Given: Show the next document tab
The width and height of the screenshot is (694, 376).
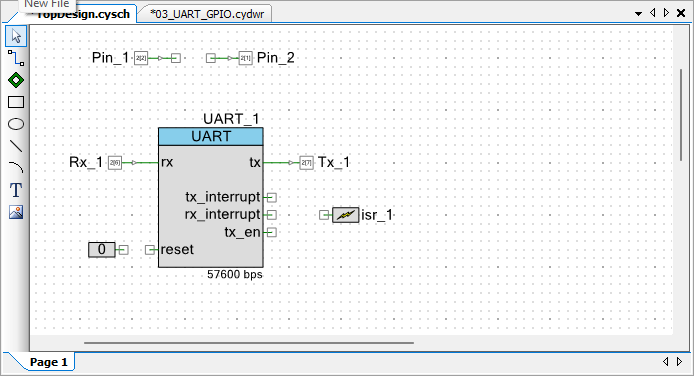Looking at the screenshot, I should click(667, 13).
